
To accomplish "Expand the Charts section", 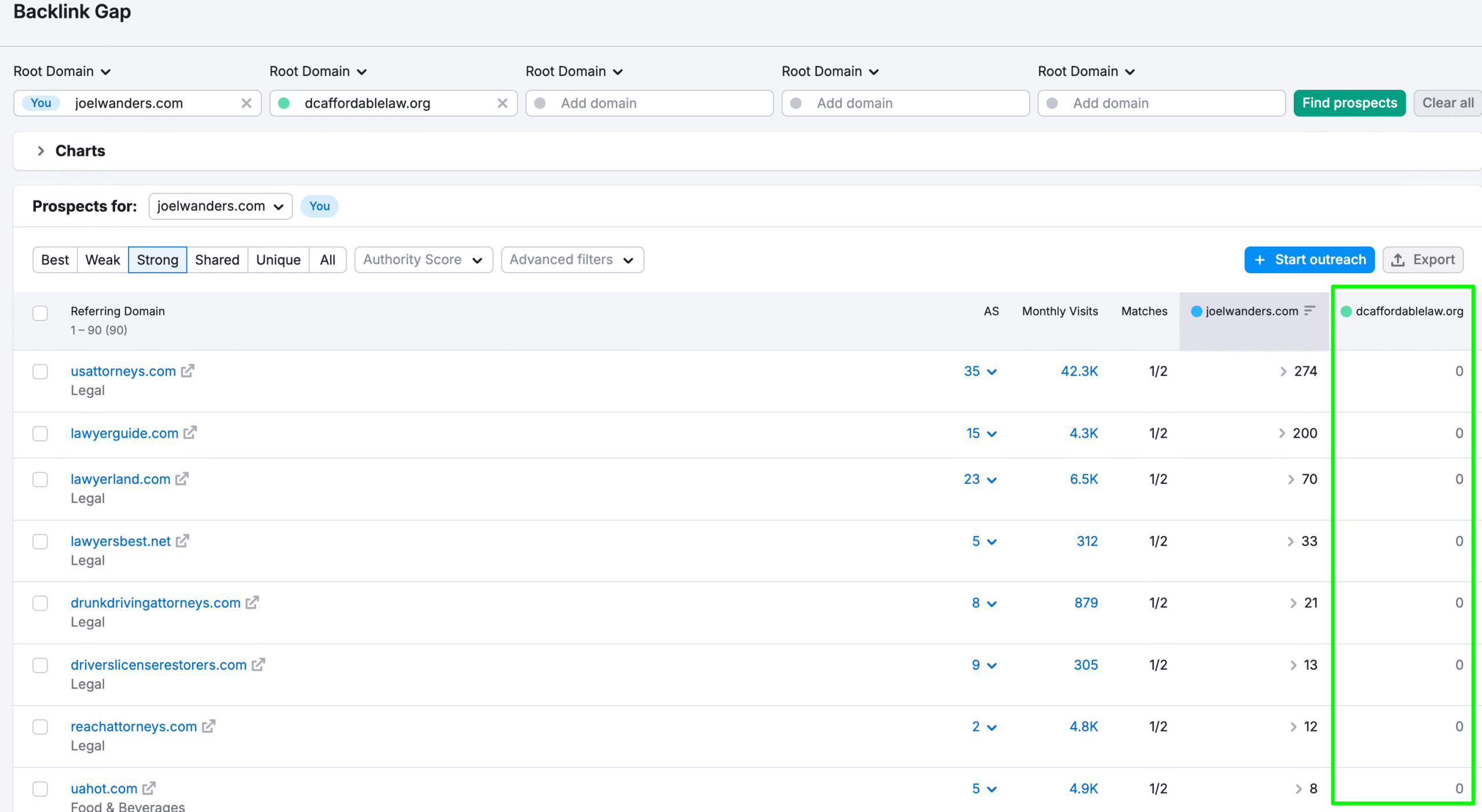I will (x=41, y=151).
